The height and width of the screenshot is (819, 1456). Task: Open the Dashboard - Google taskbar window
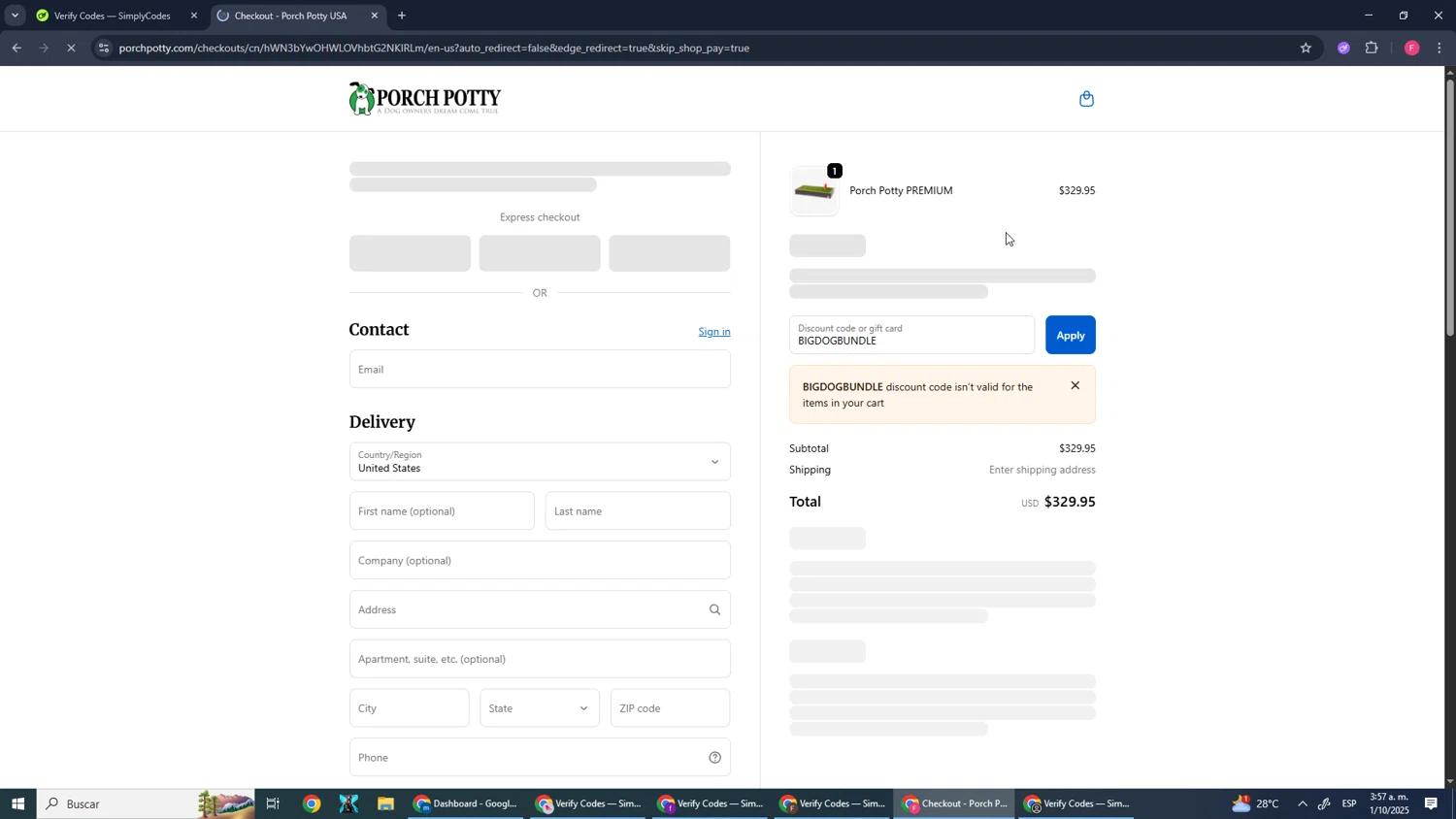pos(467,804)
